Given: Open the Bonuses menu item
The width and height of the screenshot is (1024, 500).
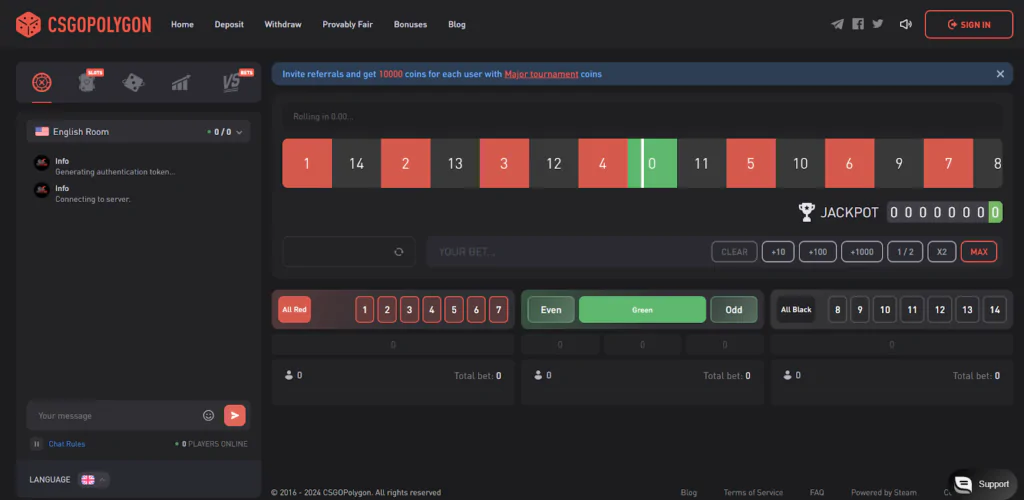Looking at the screenshot, I should pos(410,24).
